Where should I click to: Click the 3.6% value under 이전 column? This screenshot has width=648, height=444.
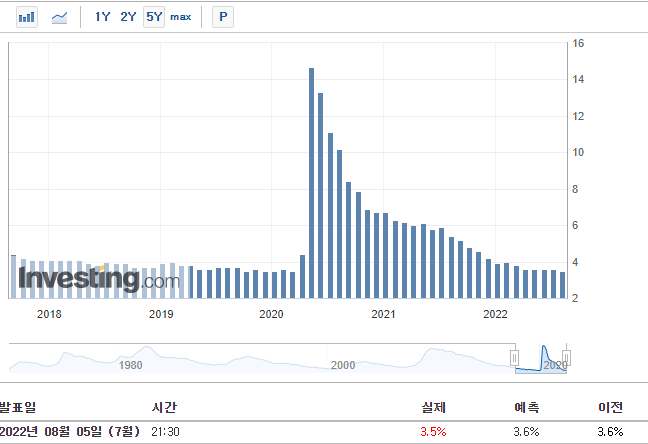click(610, 432)
